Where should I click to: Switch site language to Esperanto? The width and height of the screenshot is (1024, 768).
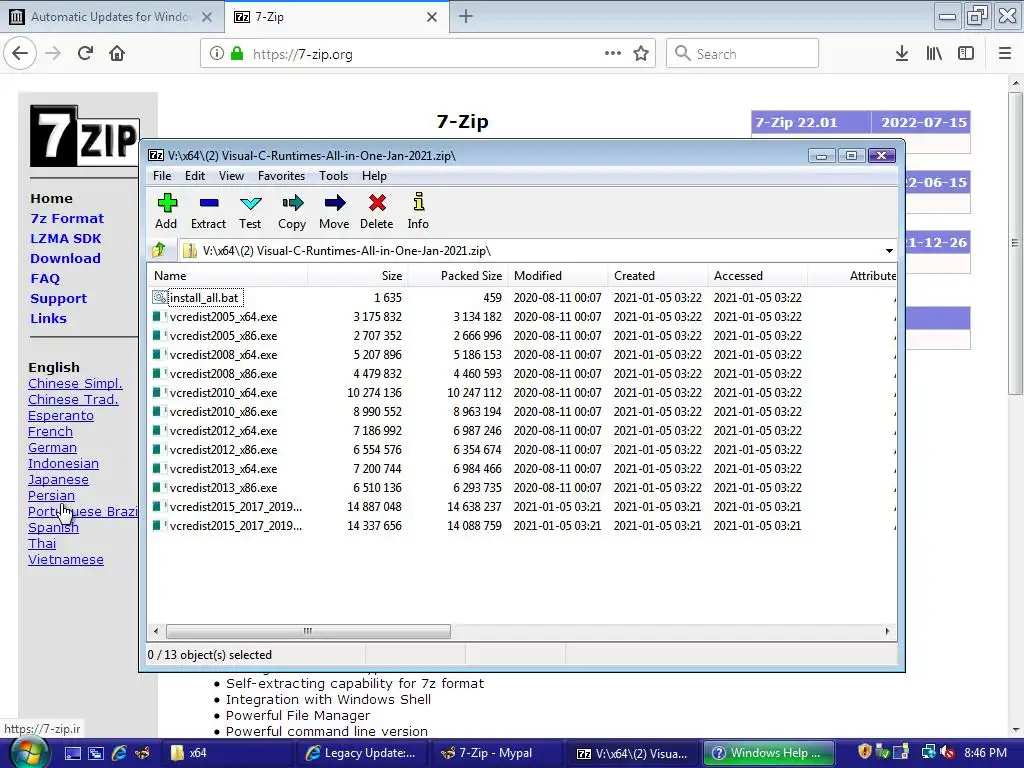61,415
